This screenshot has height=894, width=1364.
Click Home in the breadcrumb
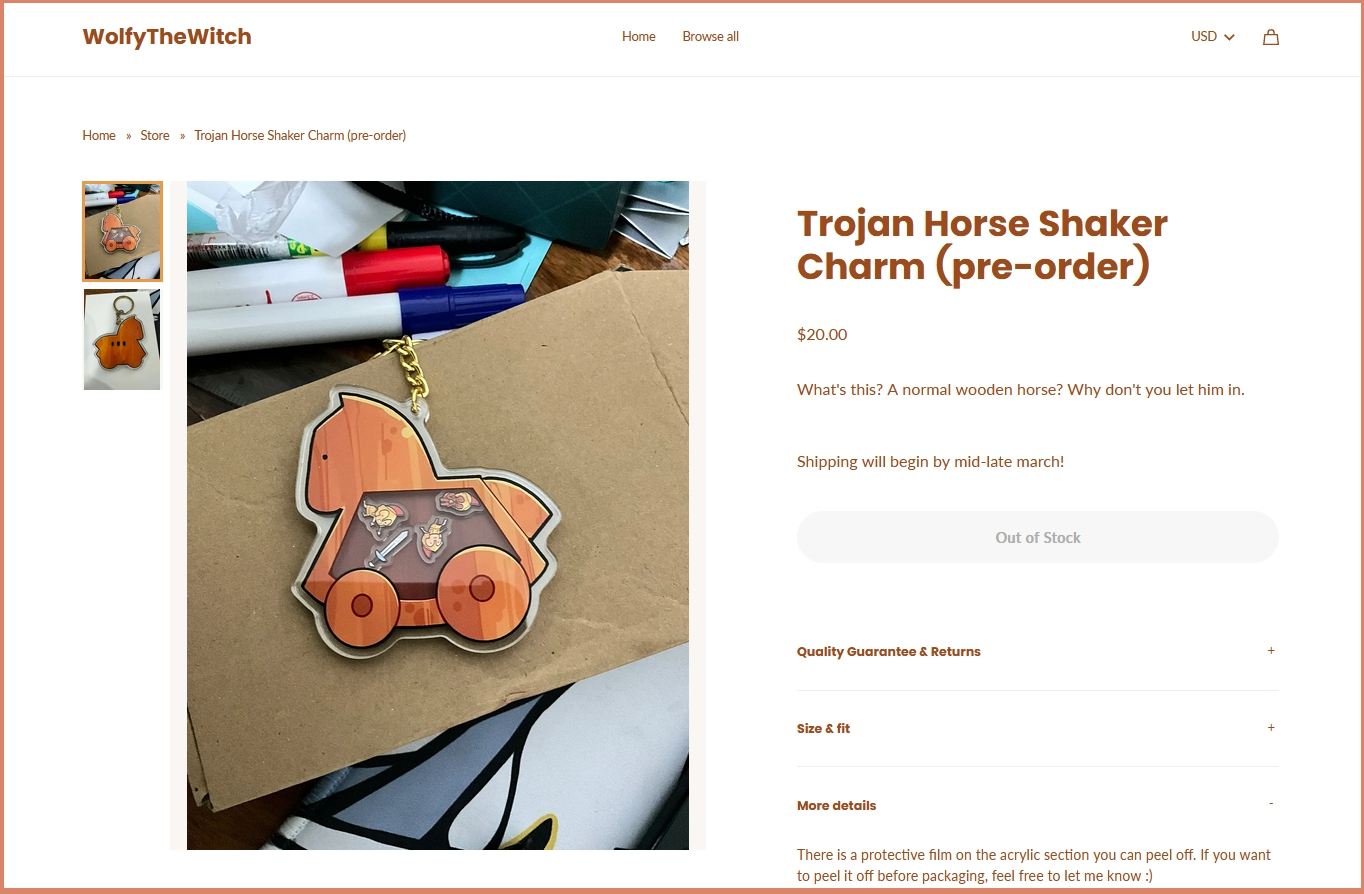[x=99, y=135]
